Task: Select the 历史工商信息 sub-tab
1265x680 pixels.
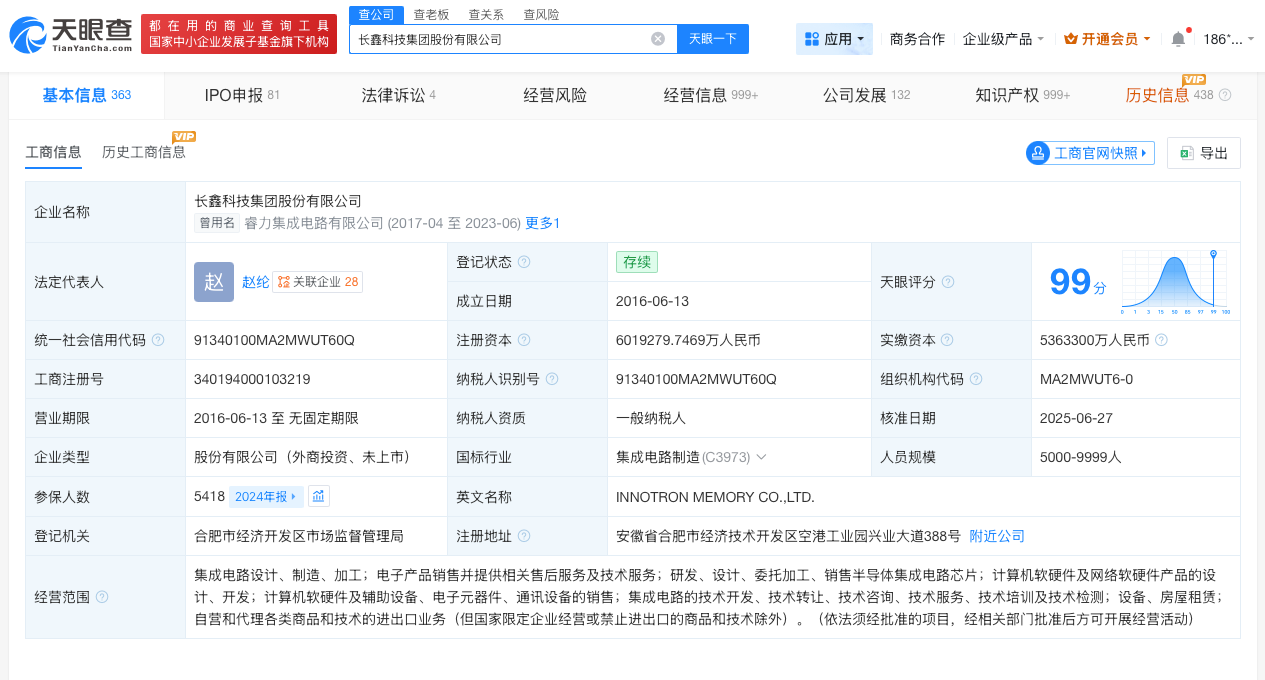Action: coord(144,152)
